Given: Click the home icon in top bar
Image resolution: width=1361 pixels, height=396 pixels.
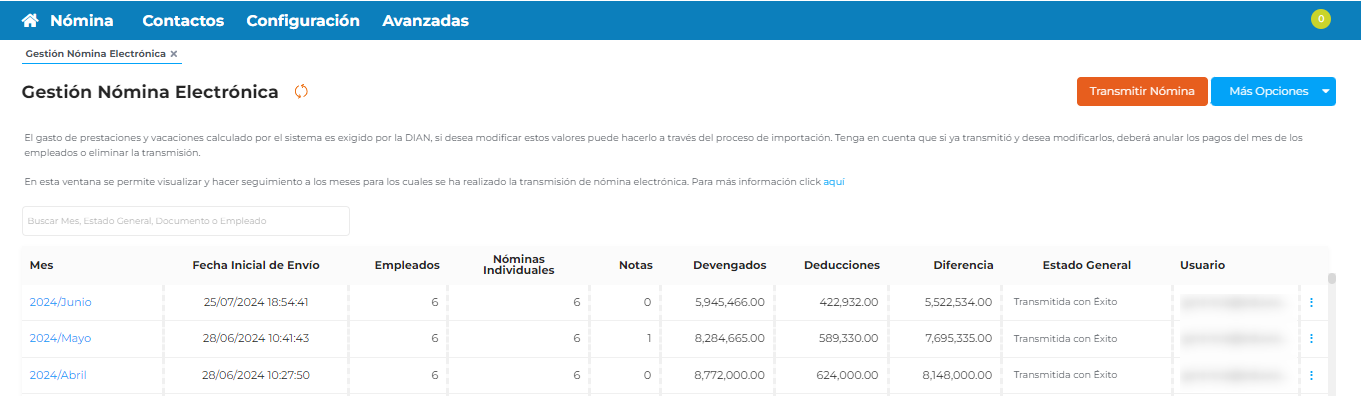Looking at the screenshot, I should point(30,20).
